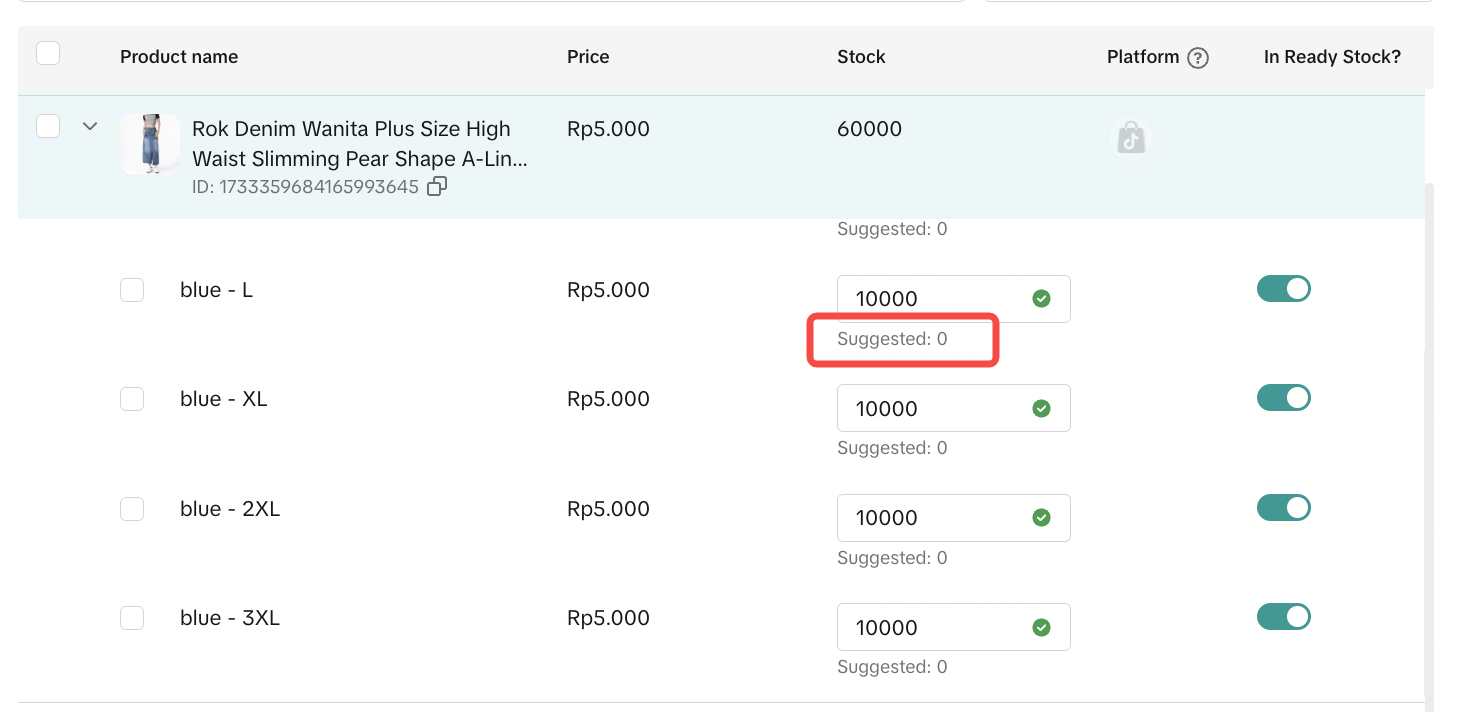
Task: Click the blue - 3XL stock input field
Action: point(930,627)
